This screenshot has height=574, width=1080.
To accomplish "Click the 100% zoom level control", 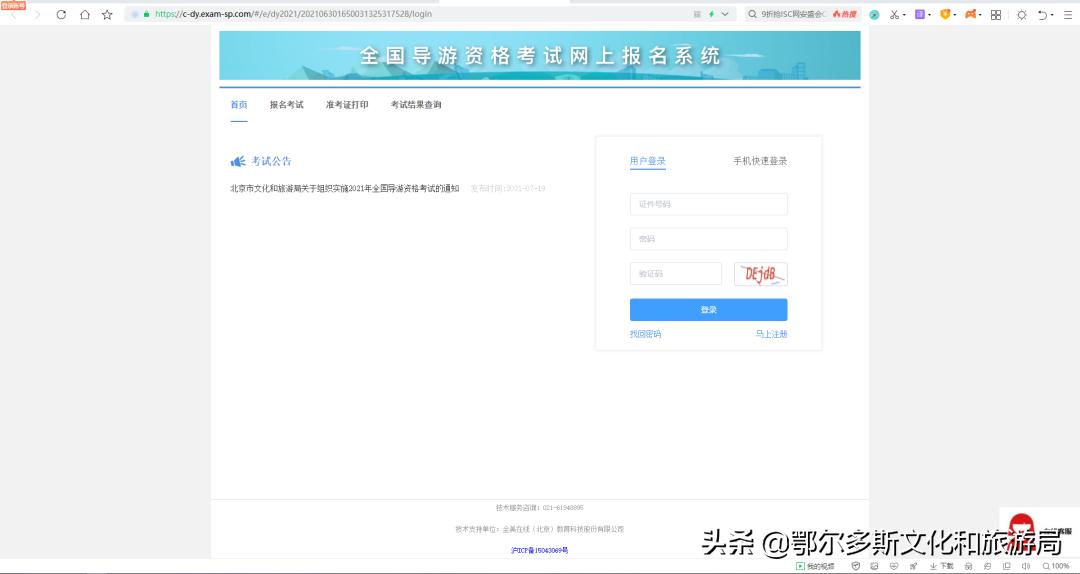I will click(1056, 566).
